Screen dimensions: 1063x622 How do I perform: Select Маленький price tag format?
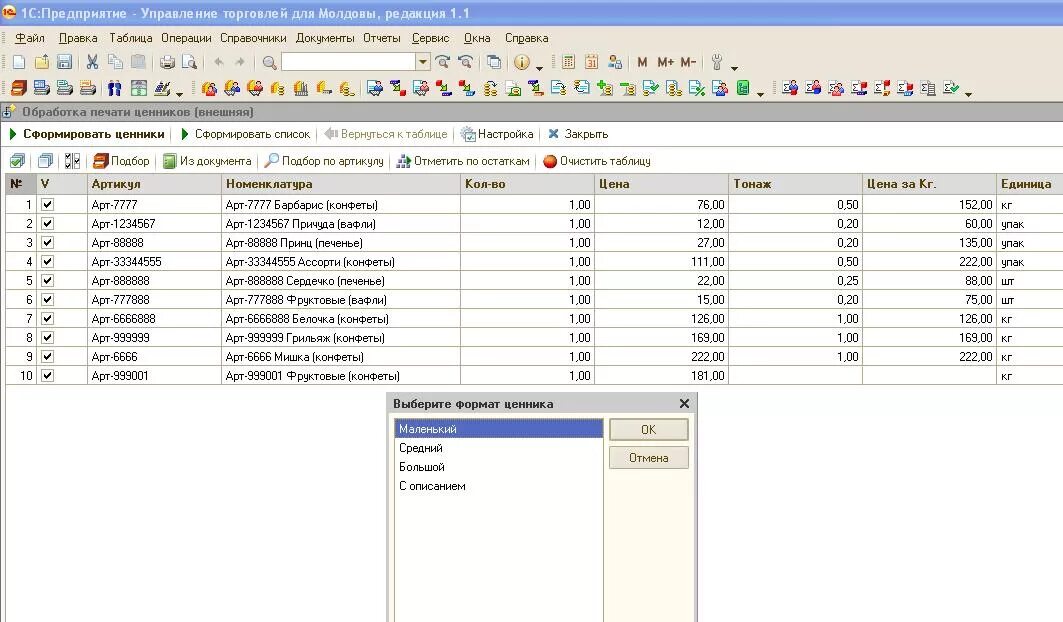(498, 429)
